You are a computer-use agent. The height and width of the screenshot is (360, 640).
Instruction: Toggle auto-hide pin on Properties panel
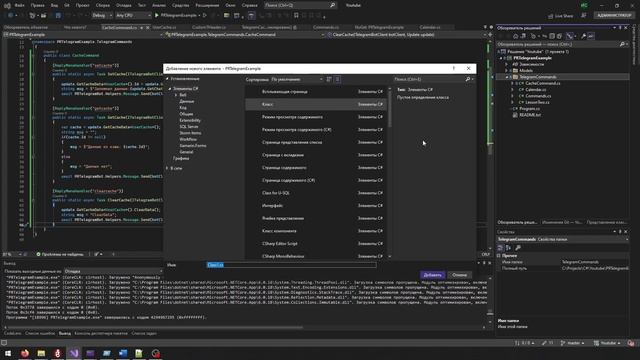point(620,232)
